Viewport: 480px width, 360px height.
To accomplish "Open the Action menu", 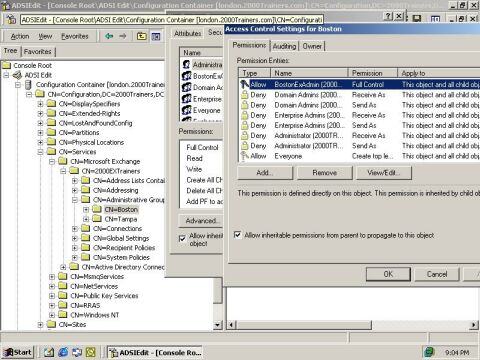I will coord(20,36).
